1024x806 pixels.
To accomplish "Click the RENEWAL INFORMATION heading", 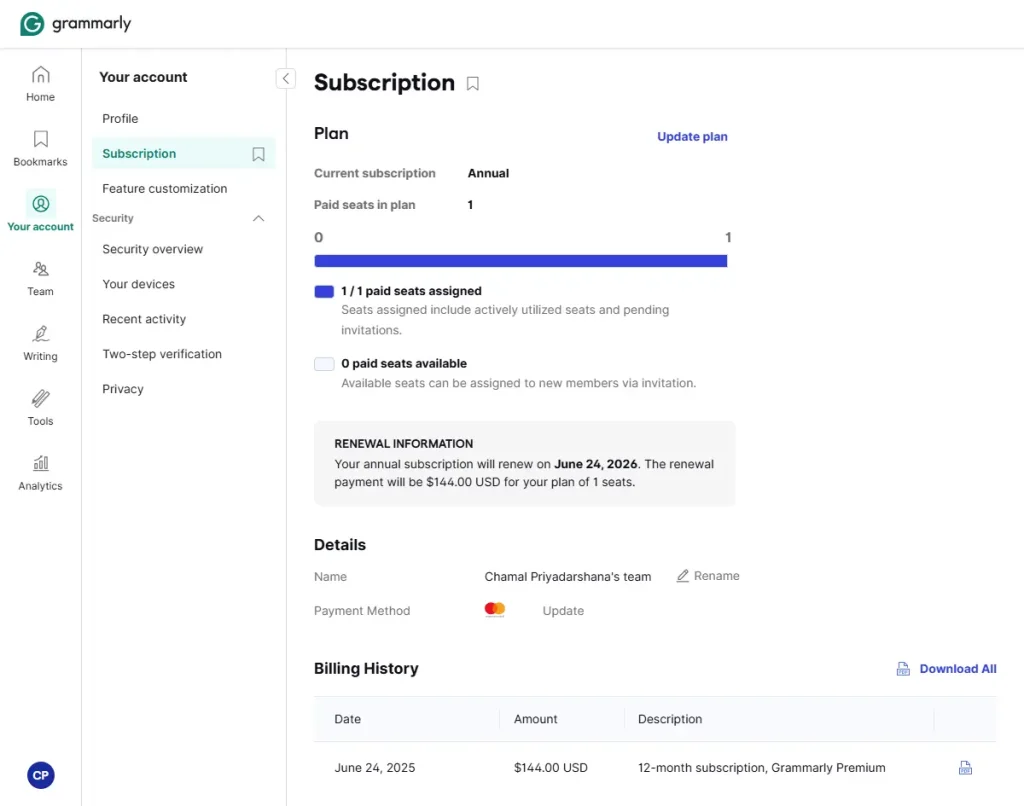I will click(x=404, y=444).
